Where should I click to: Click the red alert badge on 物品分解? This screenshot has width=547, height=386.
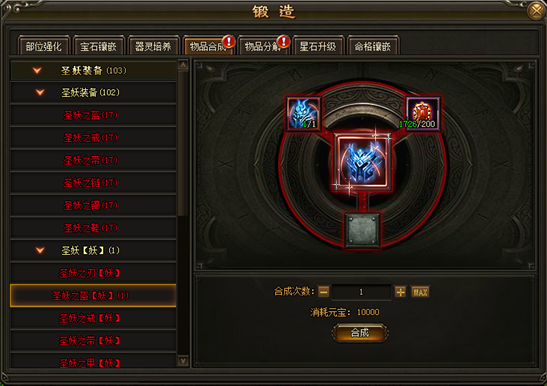click(284, 42)
